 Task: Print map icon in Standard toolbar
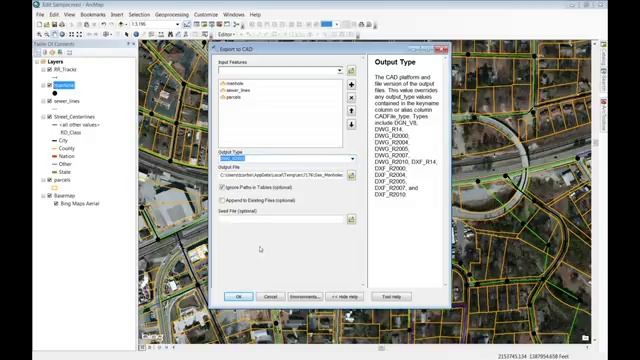pos(62,24)
